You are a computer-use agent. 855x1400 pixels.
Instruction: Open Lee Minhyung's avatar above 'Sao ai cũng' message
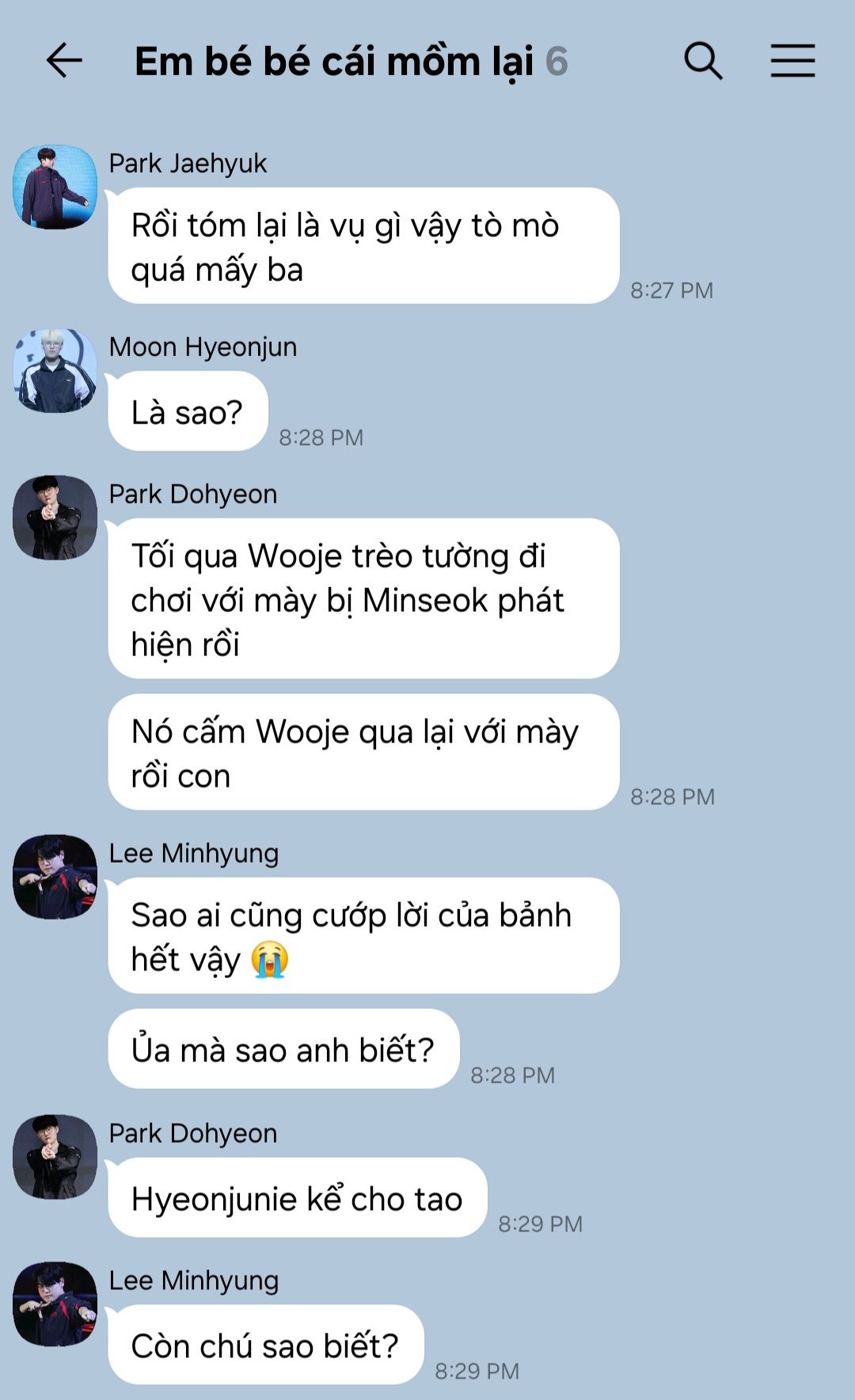pyautogui.click(x=55, y=877)
